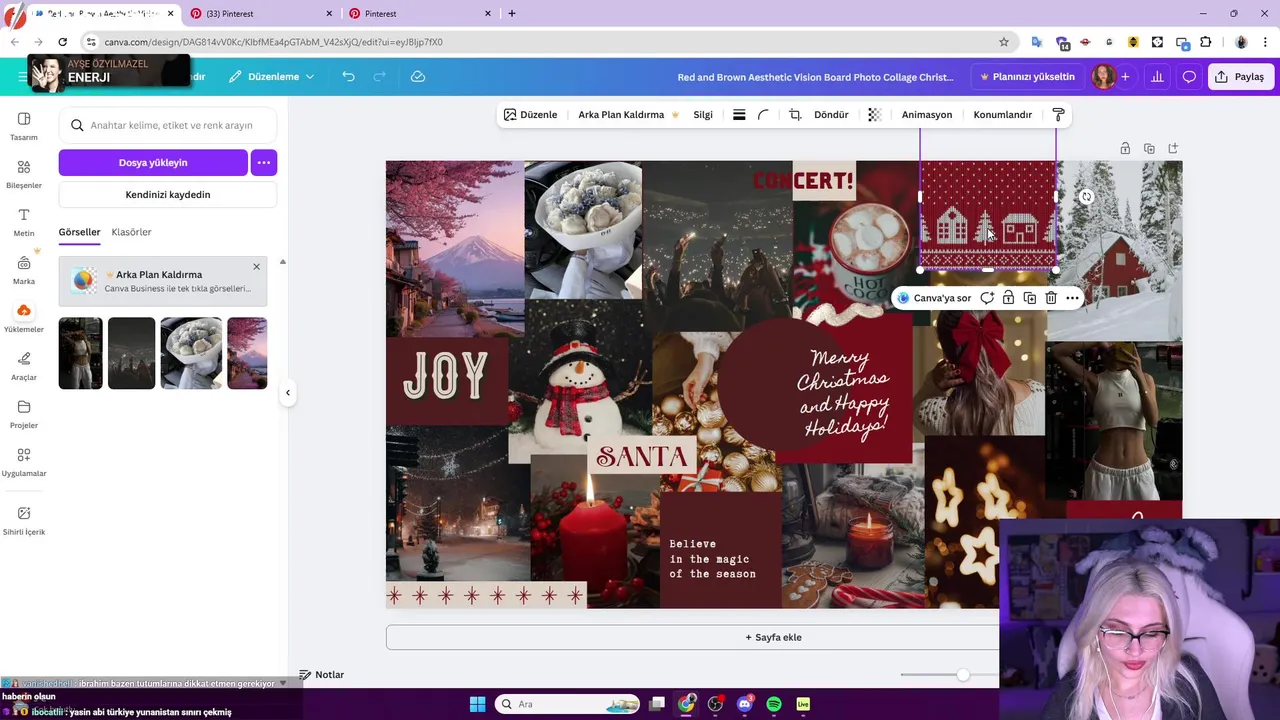This screenshot has height=720, width=1280.
Task: Open the Metin text panel
Action: (24, 222)
